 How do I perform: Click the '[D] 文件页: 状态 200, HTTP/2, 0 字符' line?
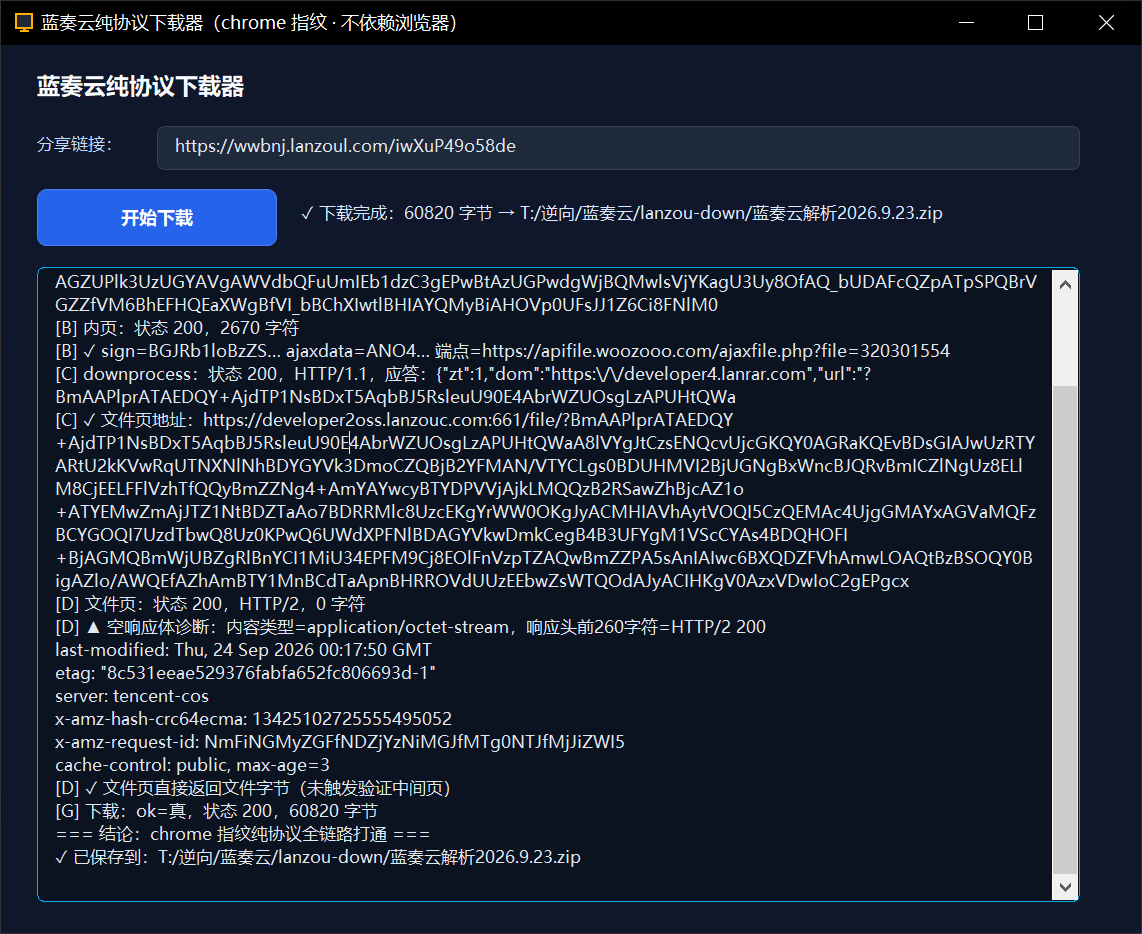point(210,604)
